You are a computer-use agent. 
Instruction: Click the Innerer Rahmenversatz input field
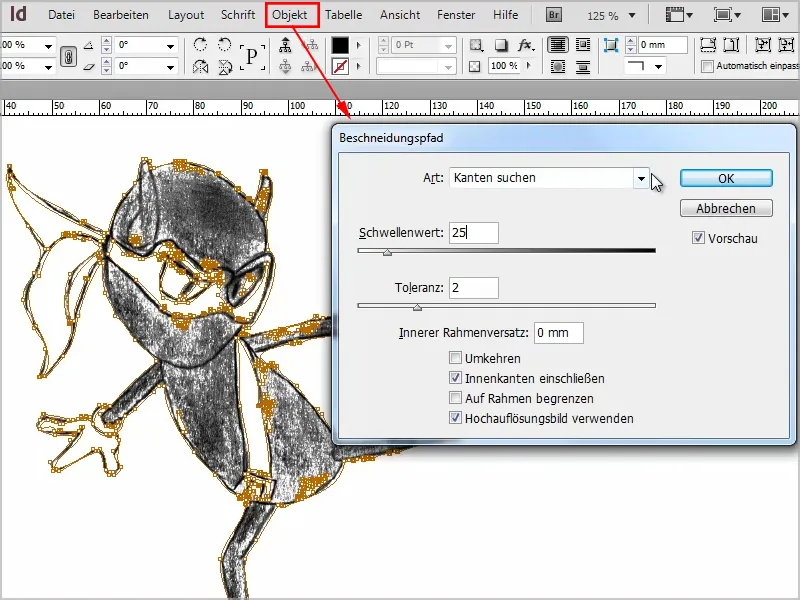(x=558, y=333)
